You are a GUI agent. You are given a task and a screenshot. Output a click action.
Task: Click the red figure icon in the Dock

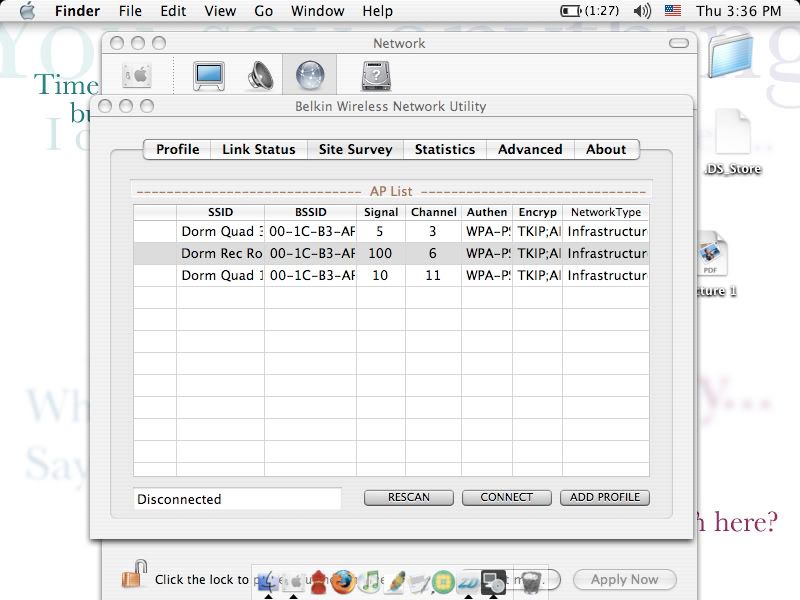(x=319, y=582)
